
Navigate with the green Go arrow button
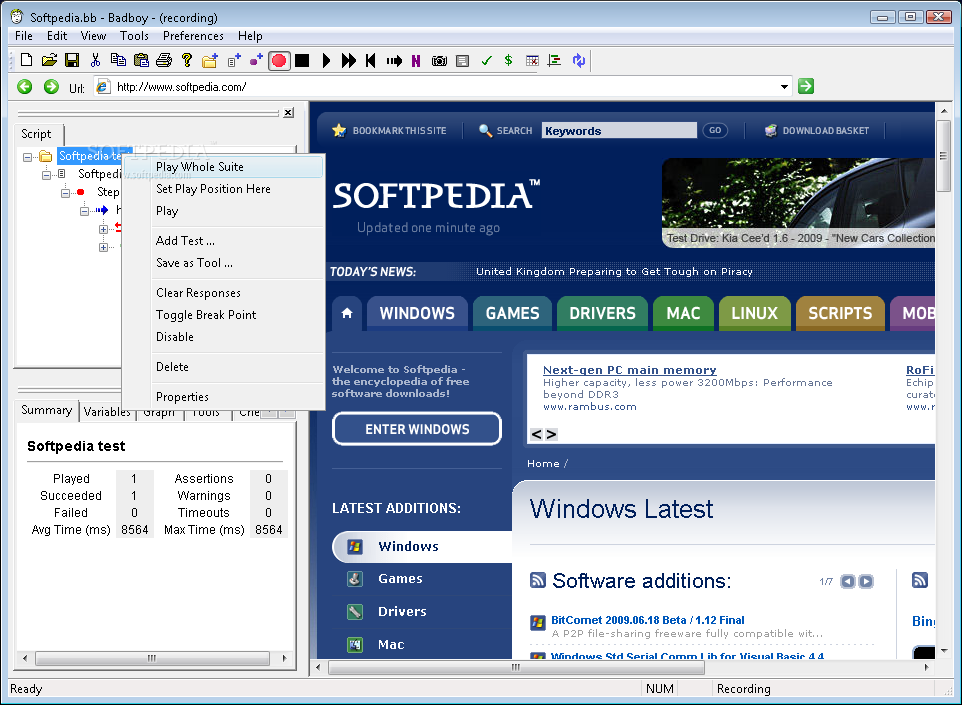tap(806, 87)
